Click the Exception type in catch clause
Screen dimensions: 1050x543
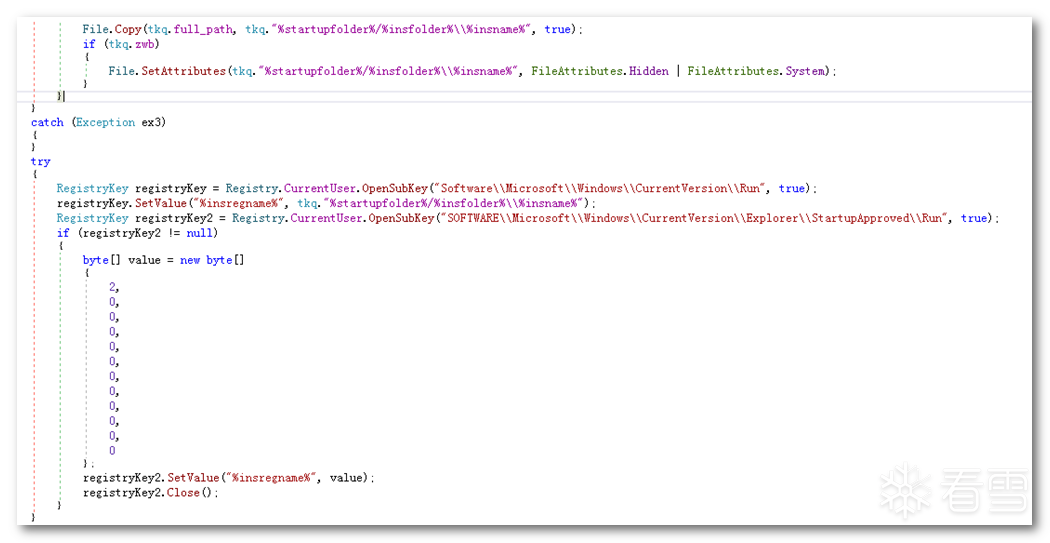tap(105, 123)
